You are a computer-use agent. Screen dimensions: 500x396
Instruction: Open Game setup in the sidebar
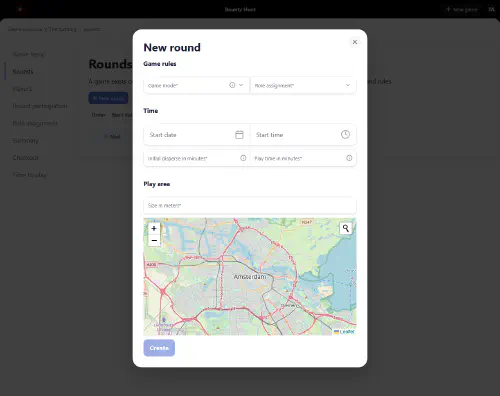[29, 54]
